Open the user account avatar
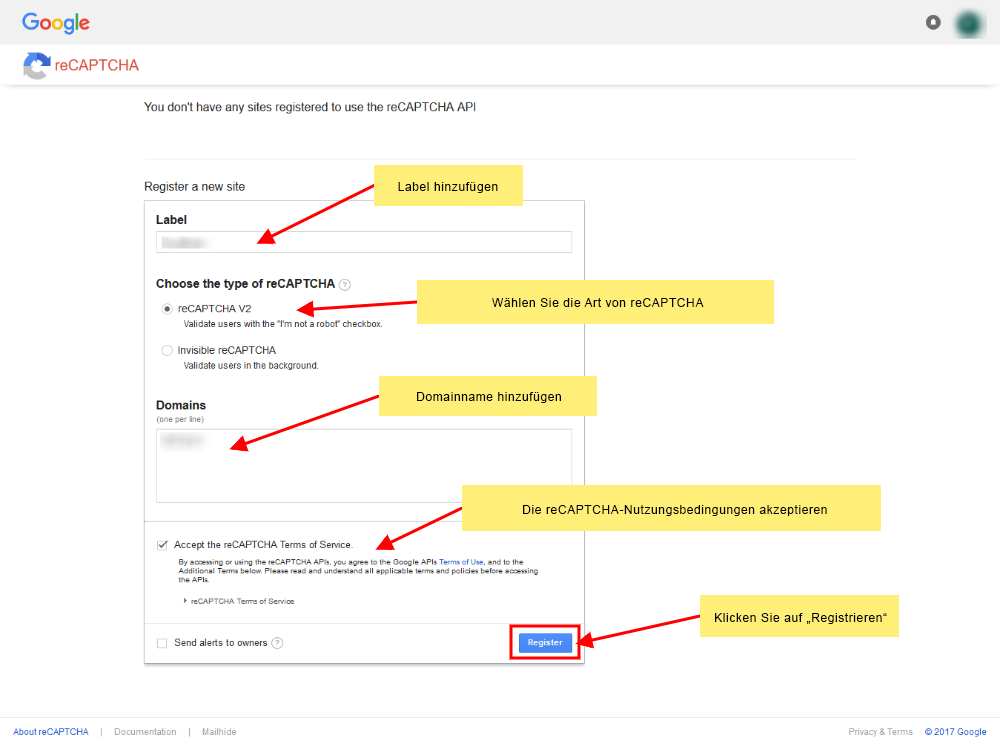This screenshot has width=1000, height=738. (x=969, y=24)
